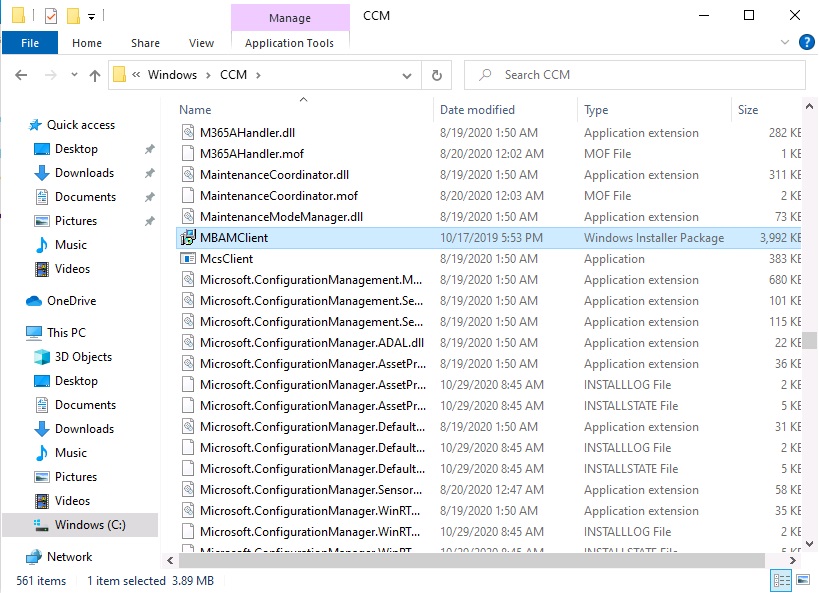Screen dimensions: 819x593
Task: Click the Music icon under Quick access
Action: coord(42,245)
